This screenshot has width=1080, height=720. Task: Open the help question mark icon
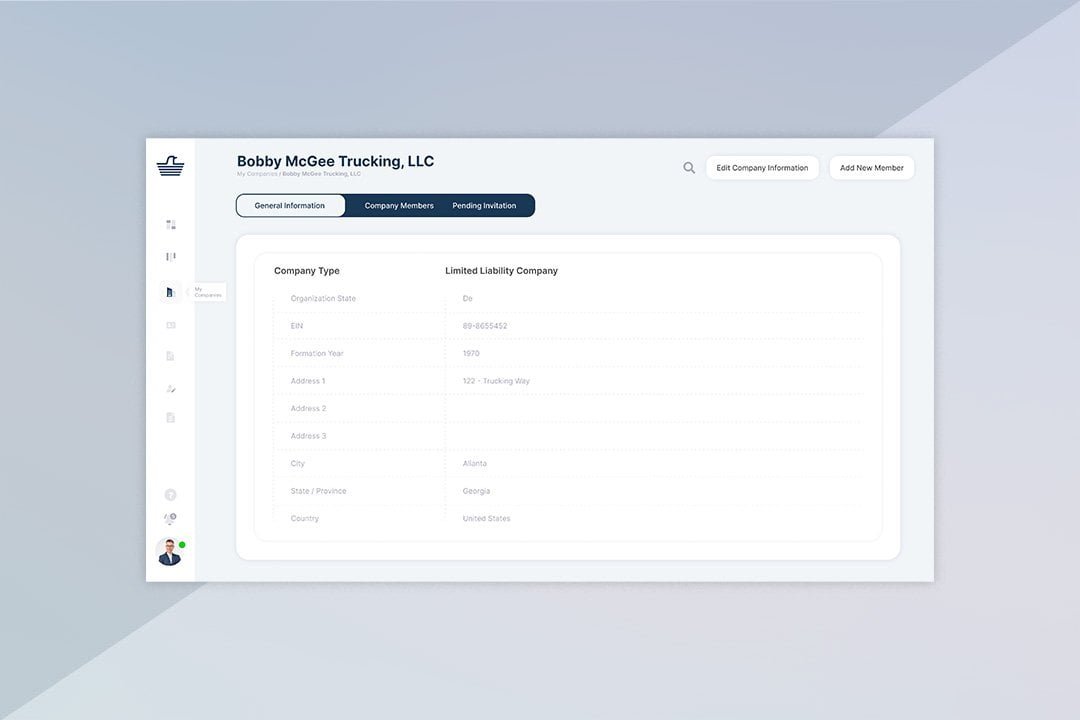point(170,495)
